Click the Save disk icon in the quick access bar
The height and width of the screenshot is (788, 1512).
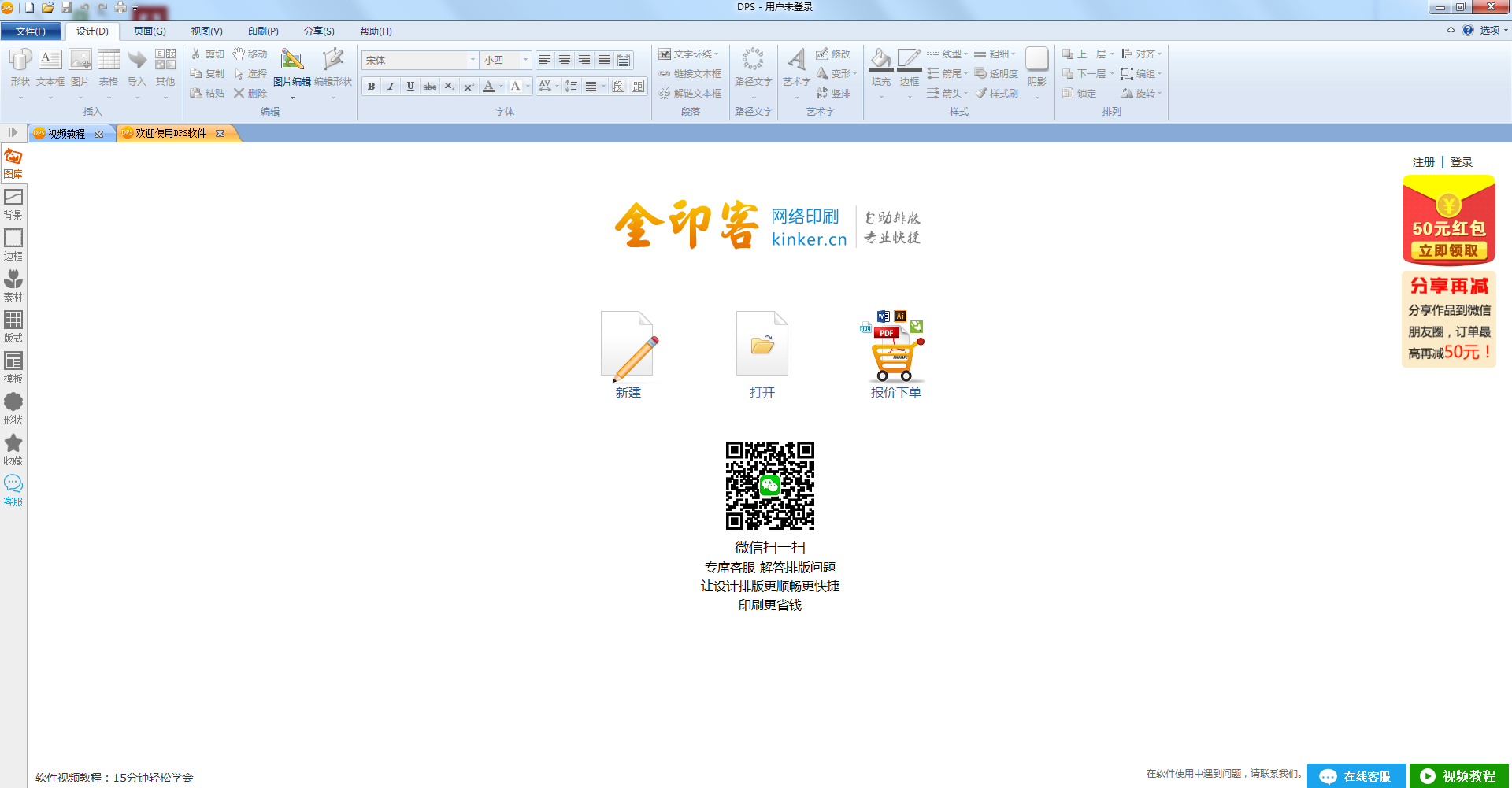click(x=66, y=7)
